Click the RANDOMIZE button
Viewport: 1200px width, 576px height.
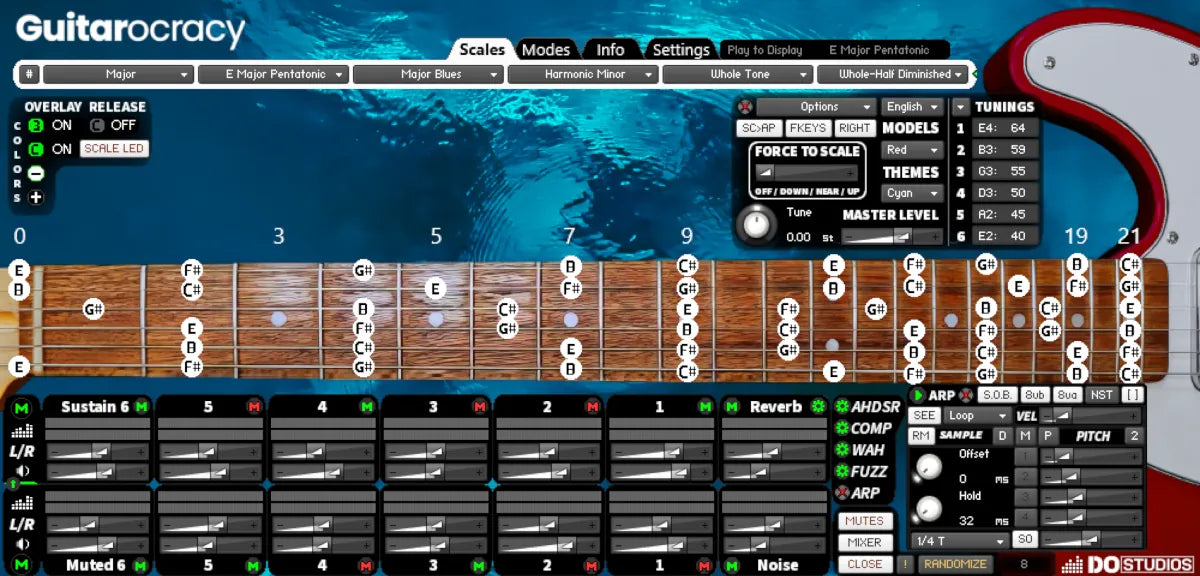point(956,564)
